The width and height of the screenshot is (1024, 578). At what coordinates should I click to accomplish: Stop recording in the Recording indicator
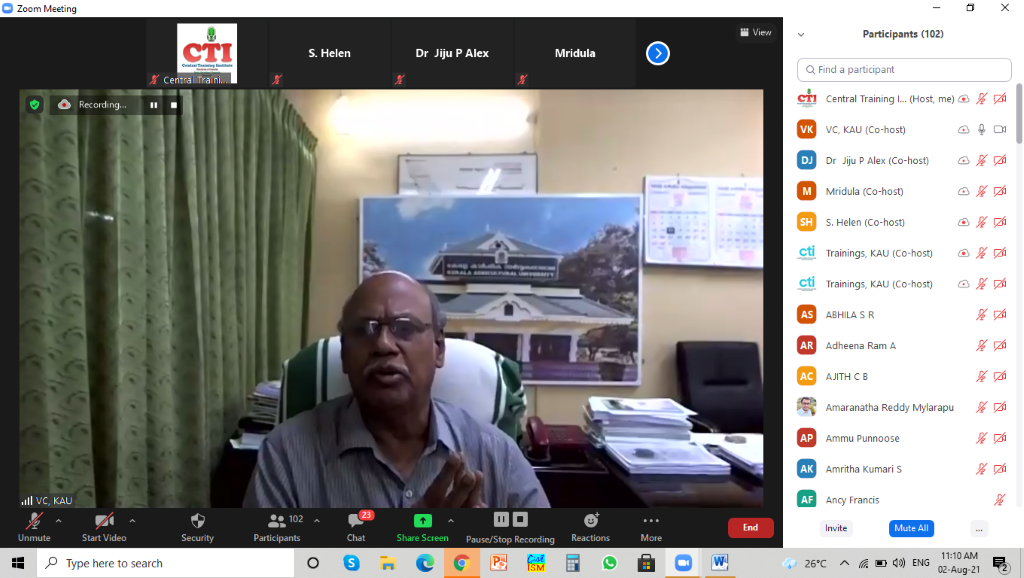(x=174, y=104)
